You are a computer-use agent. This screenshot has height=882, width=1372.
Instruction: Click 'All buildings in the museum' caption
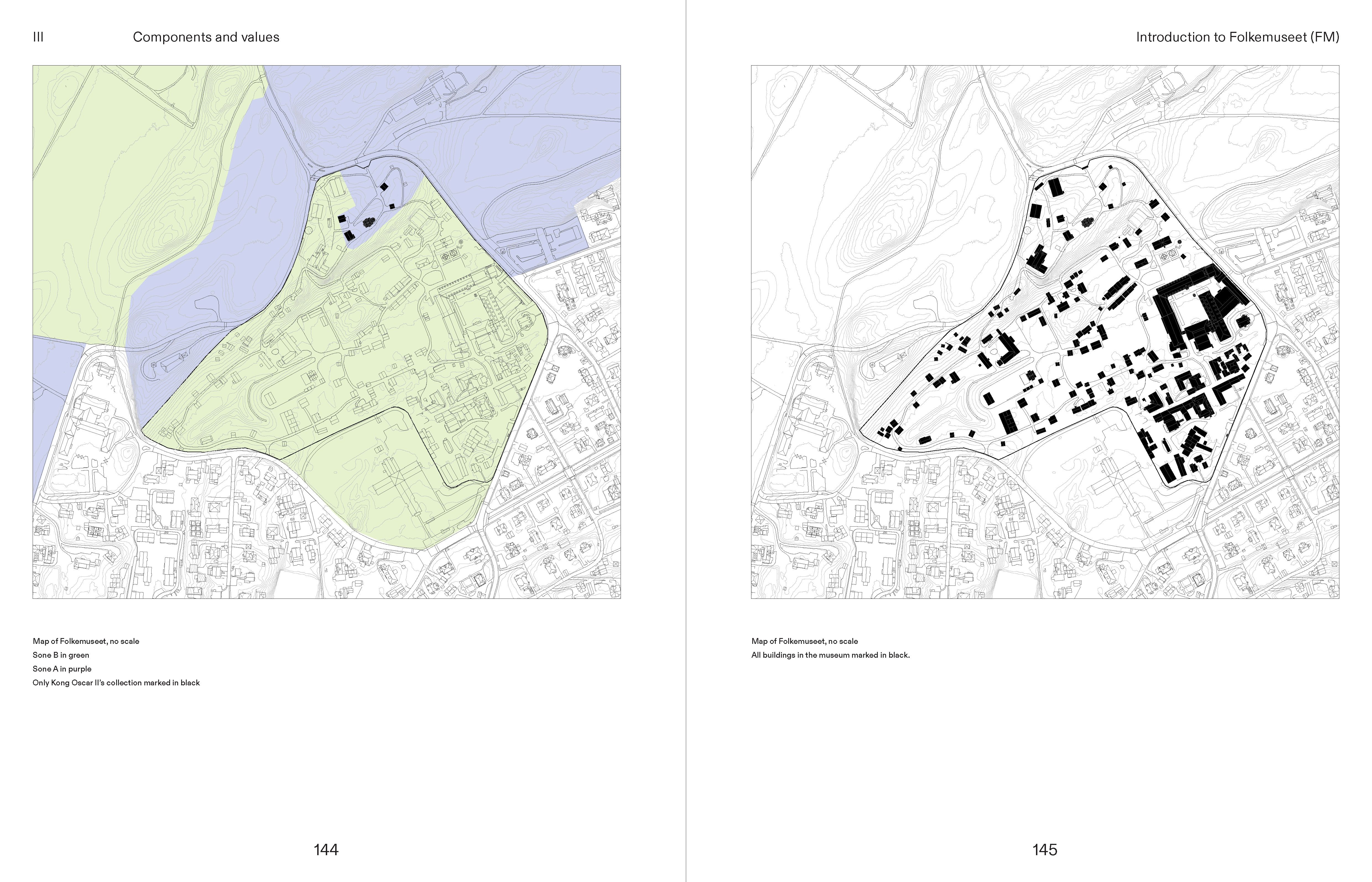(830, 655)
